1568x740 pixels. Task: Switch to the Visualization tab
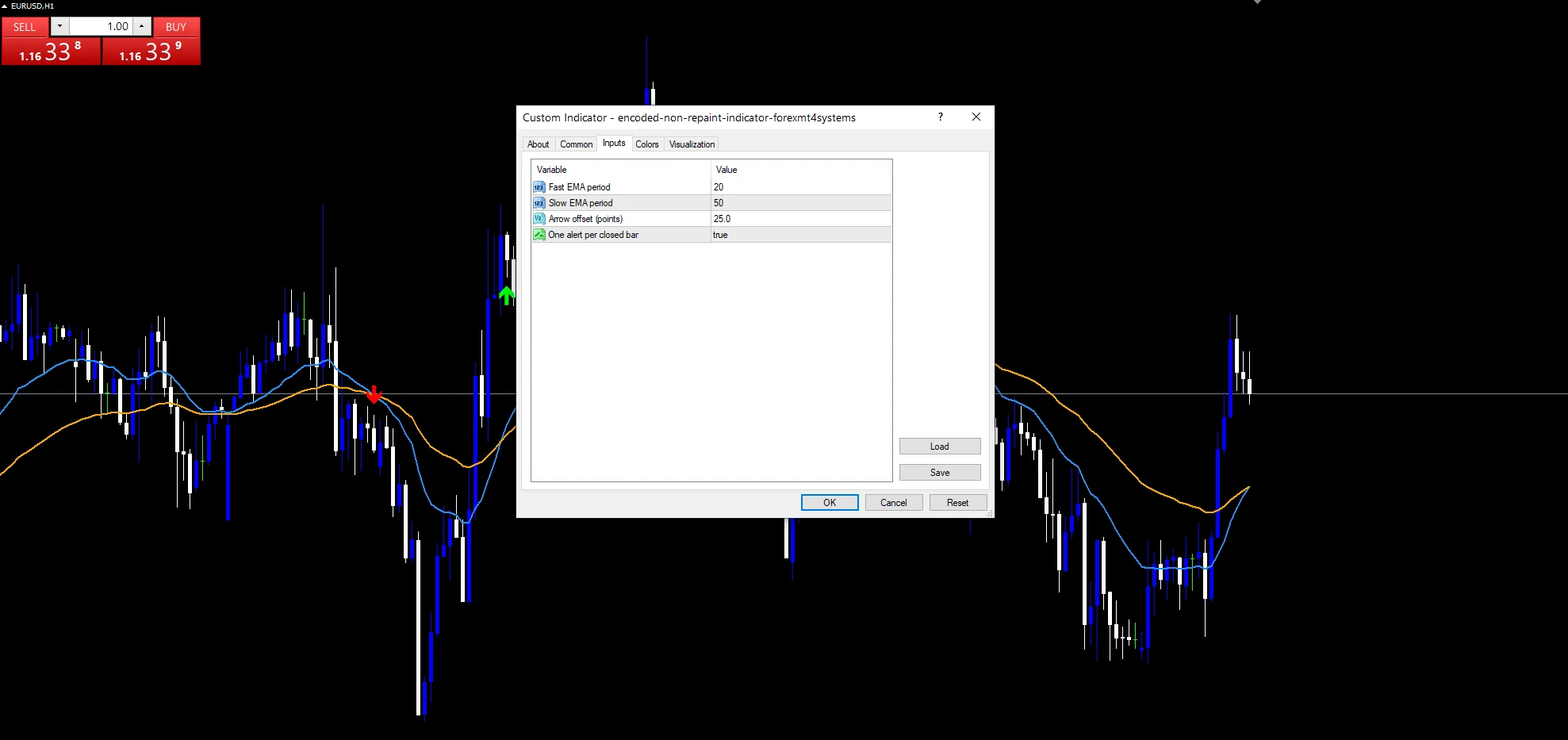pyautogui.click(x=692, y=144)
